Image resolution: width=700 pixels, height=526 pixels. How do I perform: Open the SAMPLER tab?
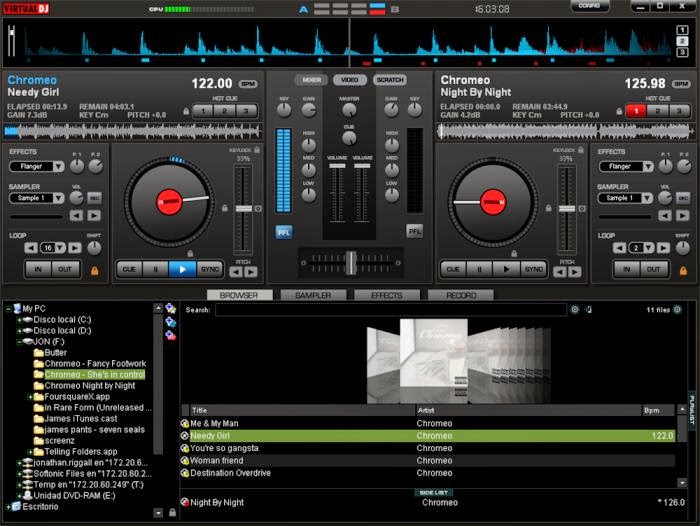313,295
